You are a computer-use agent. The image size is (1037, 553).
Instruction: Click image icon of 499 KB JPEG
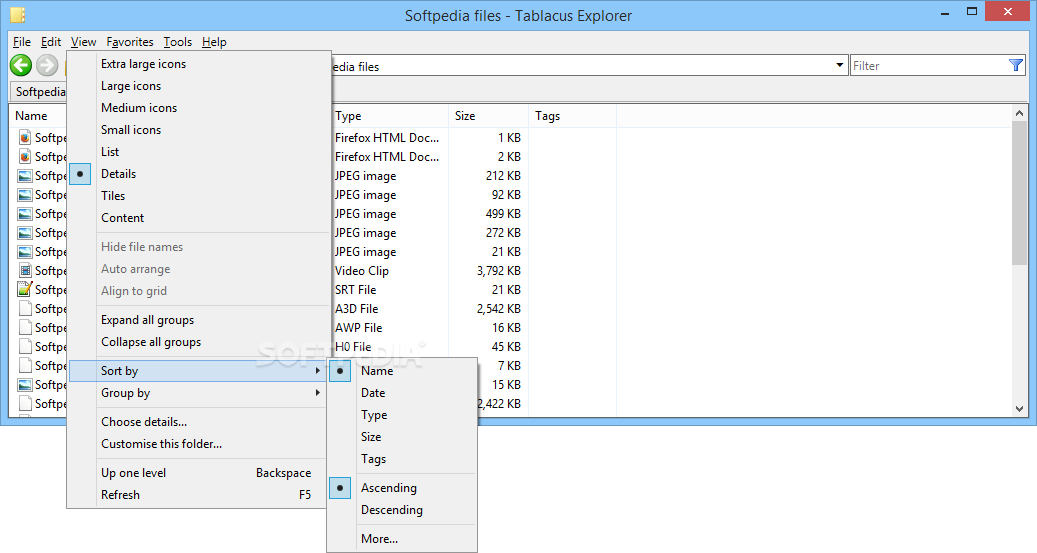click(25, 214)
